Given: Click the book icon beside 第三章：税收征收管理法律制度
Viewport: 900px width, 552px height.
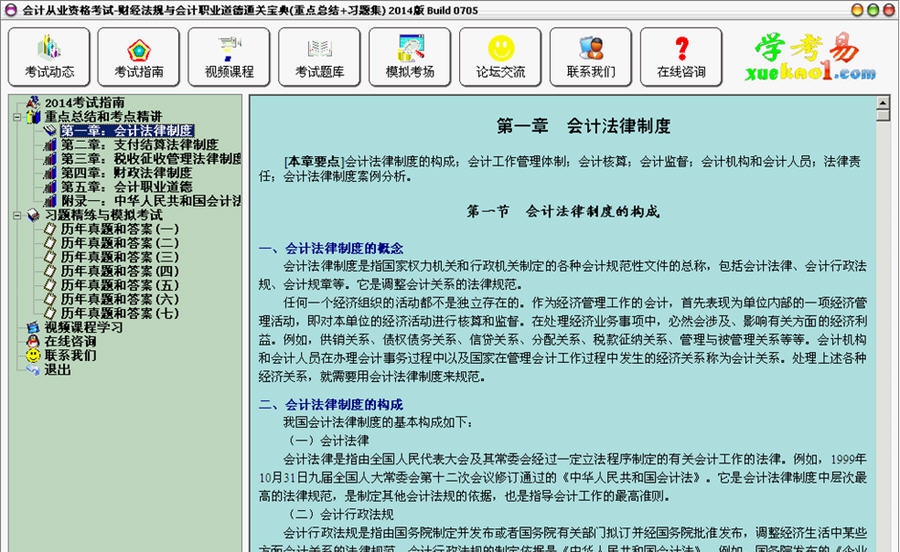Looking at the screenshot, I should [x=51, y=158].
